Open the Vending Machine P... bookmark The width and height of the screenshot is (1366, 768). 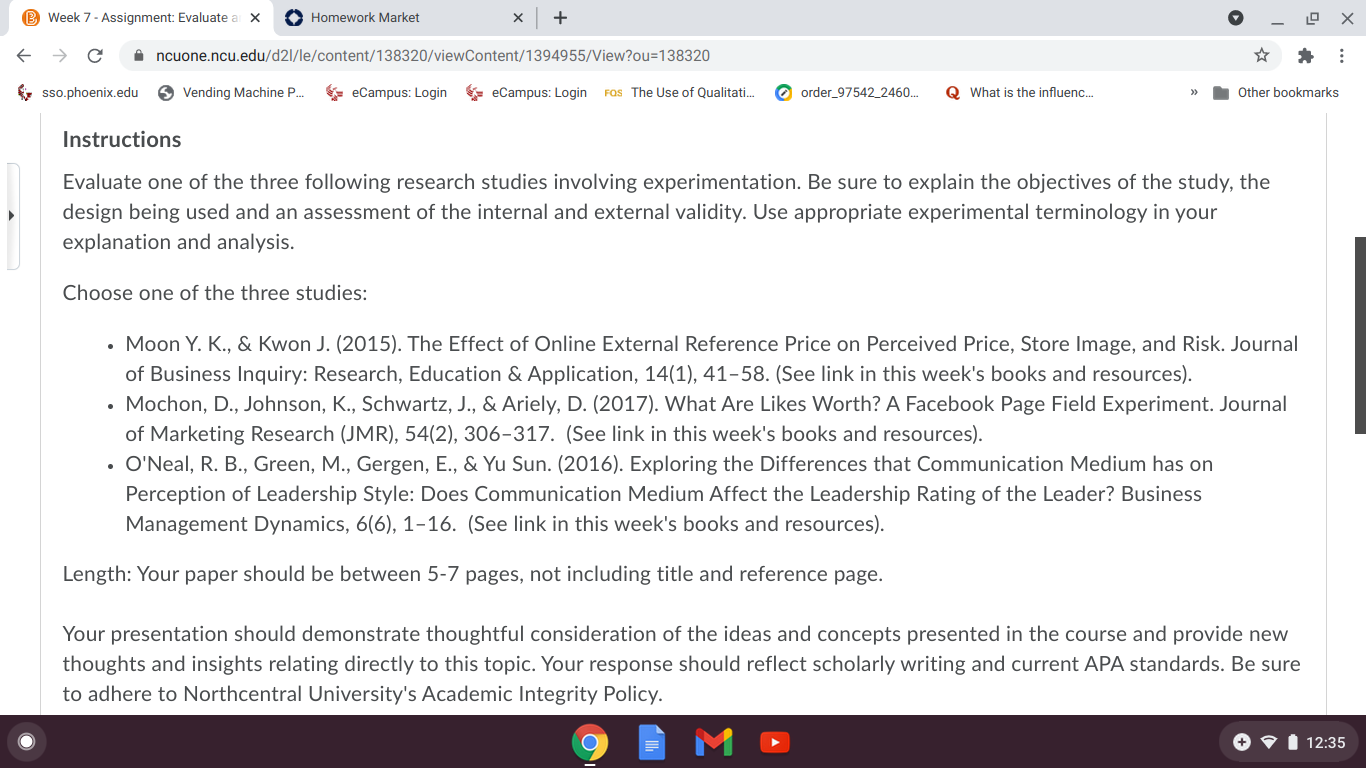click(x=232, y=92)
